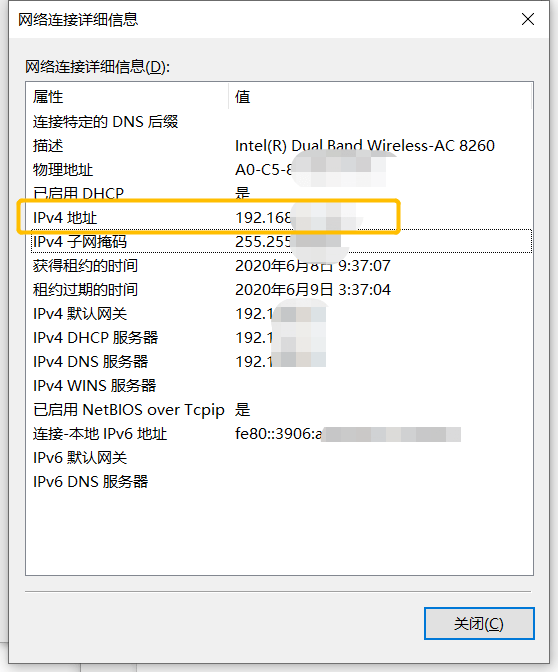
Task: Select the 描述 row label
Action: [x=48, y=146]
